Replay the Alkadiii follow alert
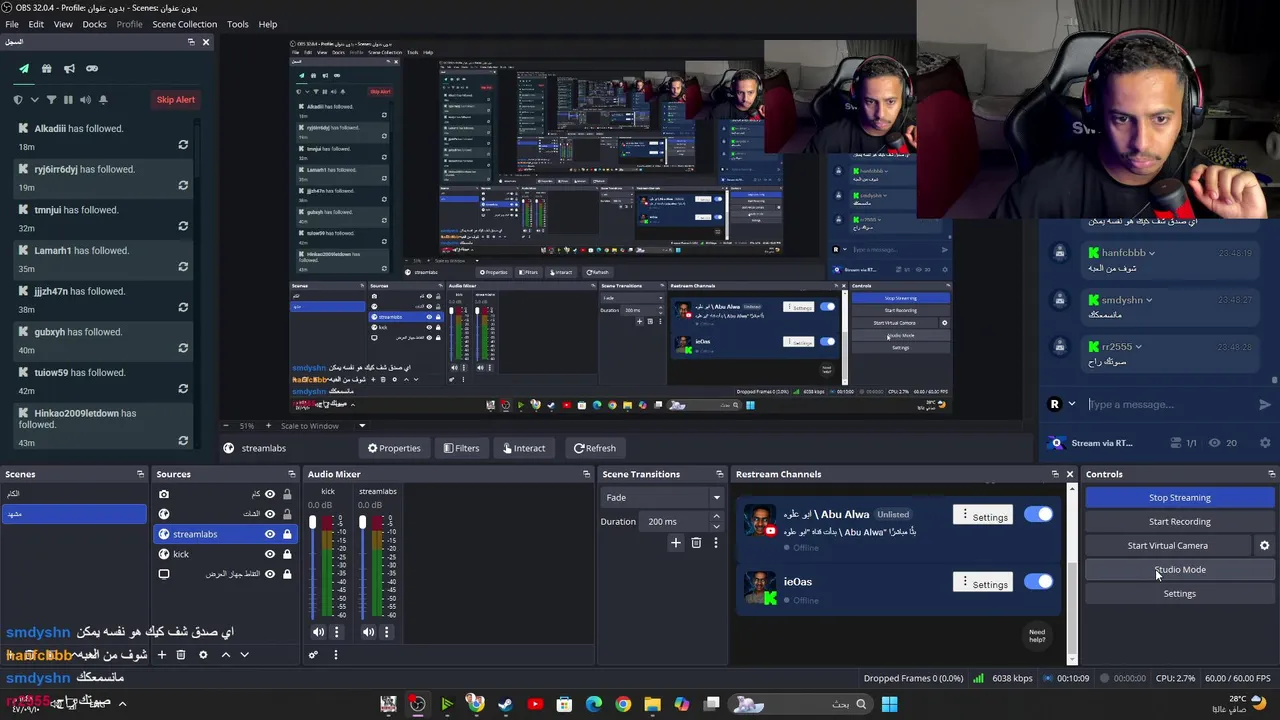 (x=183, y=145)
